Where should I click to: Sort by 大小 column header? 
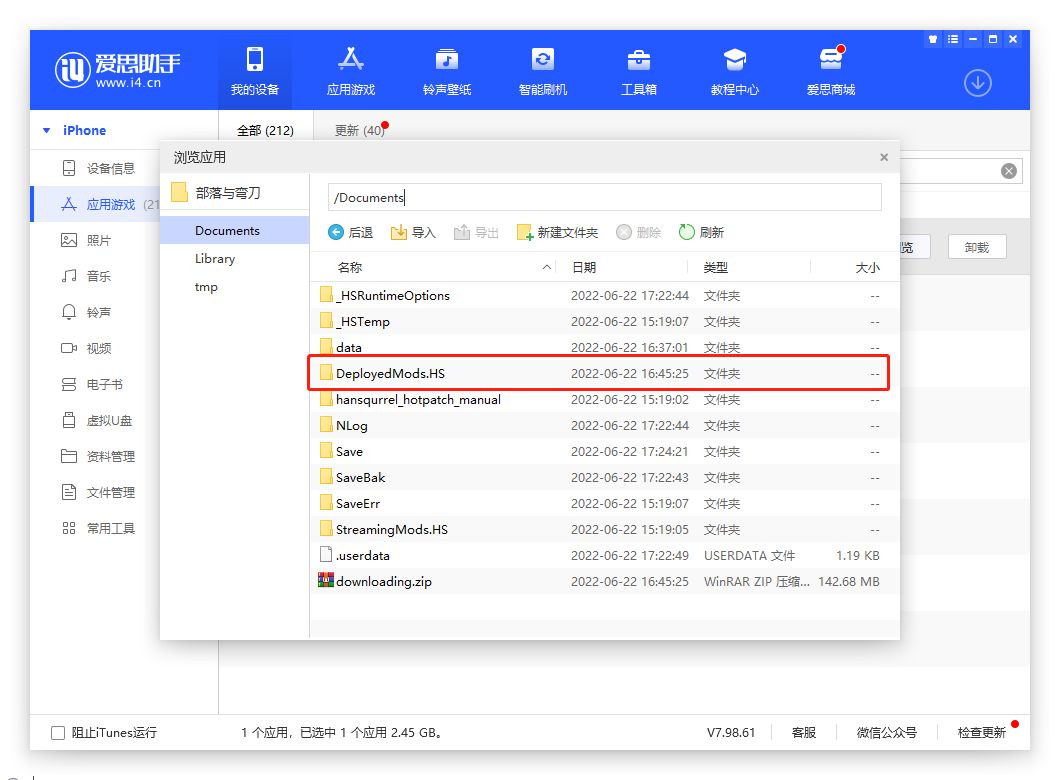click(867, 268)
